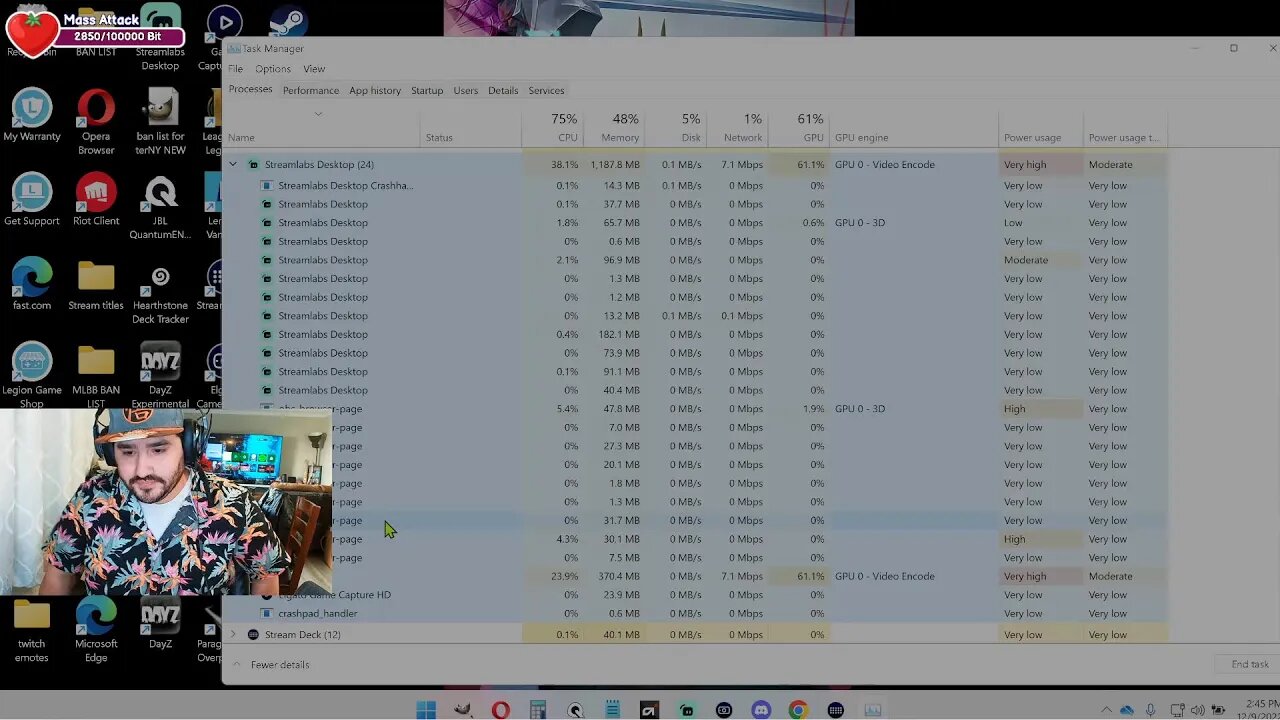Image resolution: width=1280 pixels, height=720 pixels.
Task: Click the '38.1%' CPU cell
Action: 552,164
